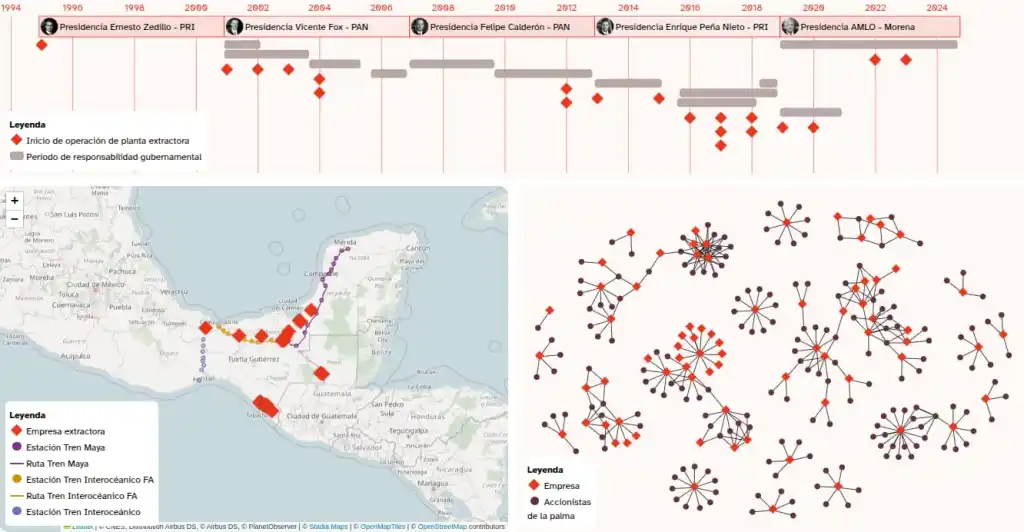This screenshot has height=532, width=1024.
Task: Open the OpenMapTiles attribution link
Action: 384,526
